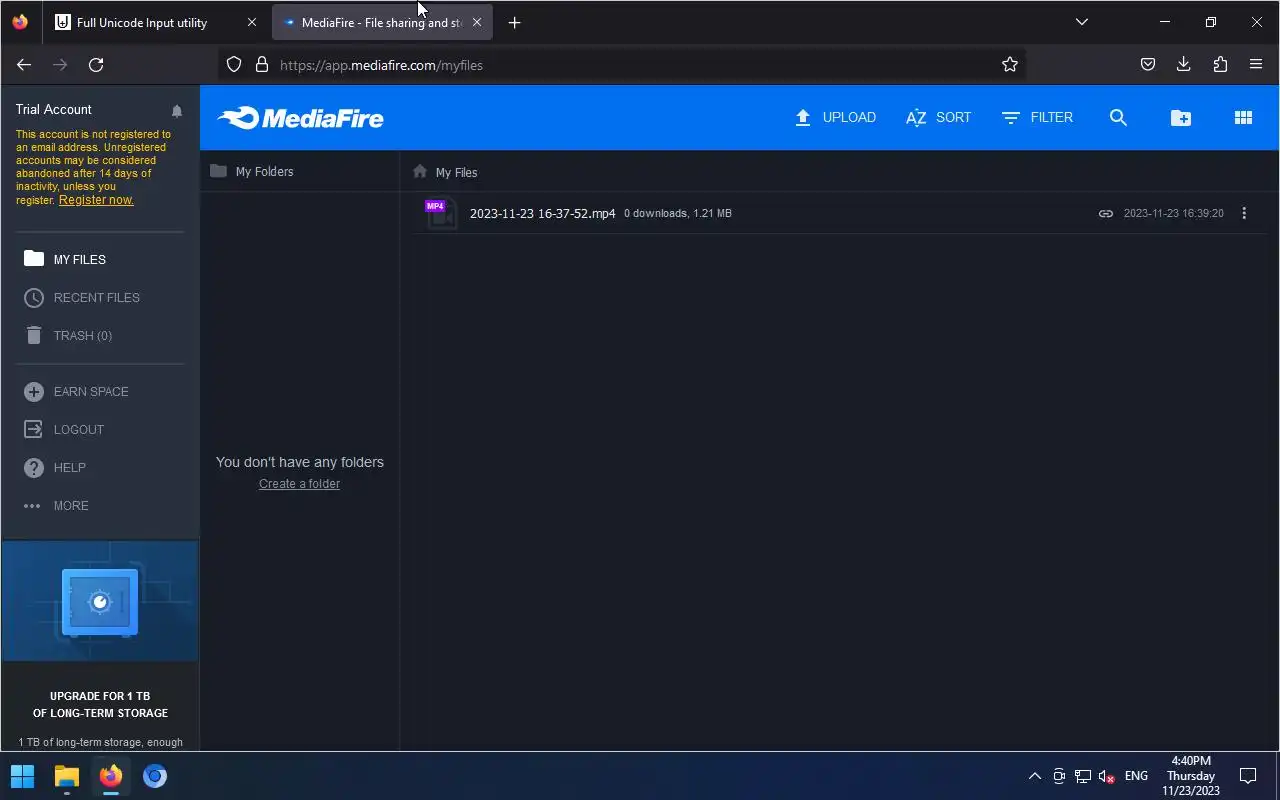
Task: Switch to grid view icon
Action: pos(1243,117)
